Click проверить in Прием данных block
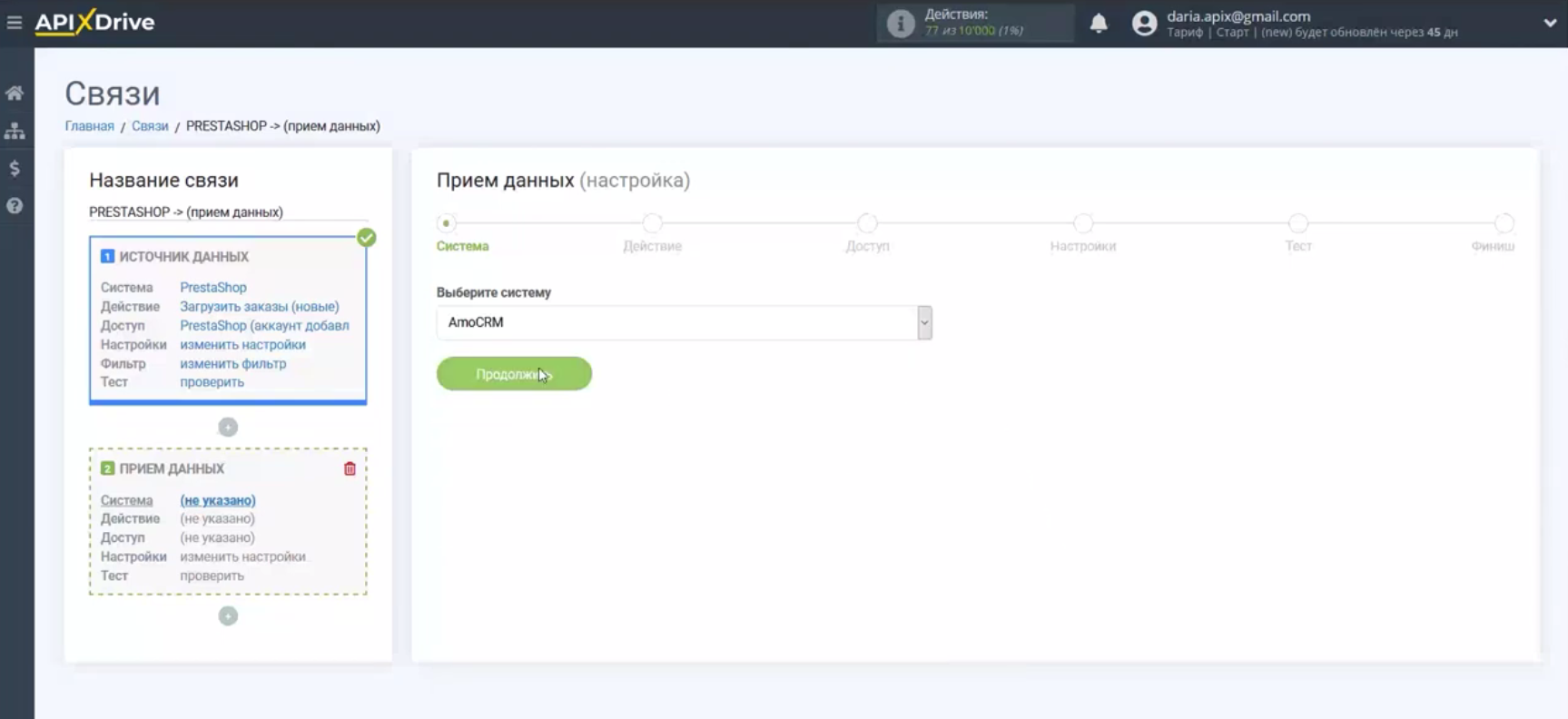The image size is (1568, 719). [212, 576]
